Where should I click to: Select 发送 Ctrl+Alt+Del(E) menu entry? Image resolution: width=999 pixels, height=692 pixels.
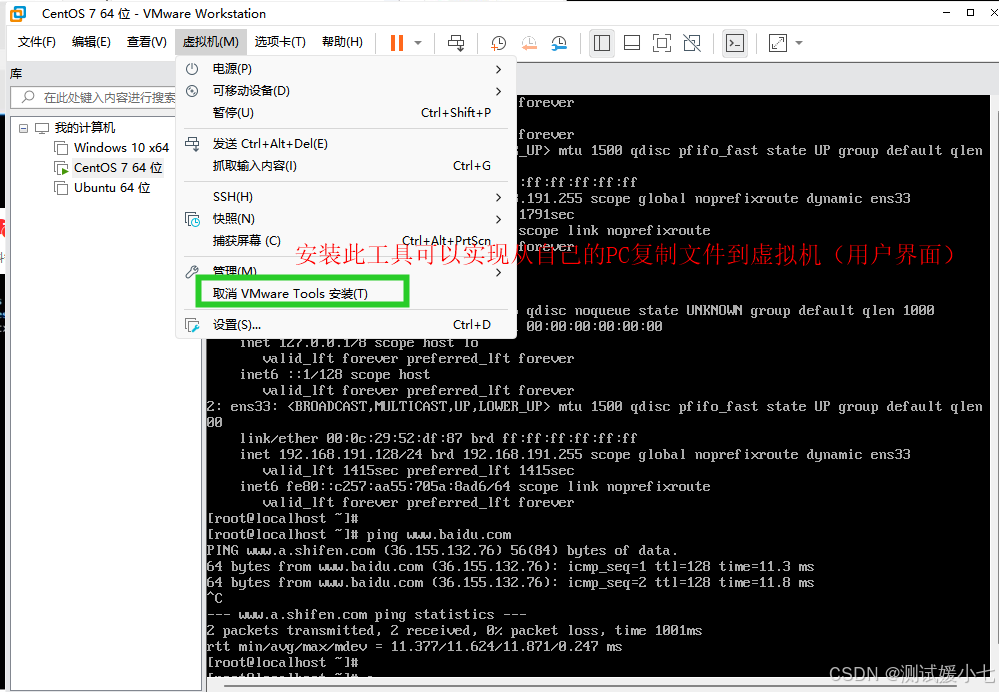point(346,144)
